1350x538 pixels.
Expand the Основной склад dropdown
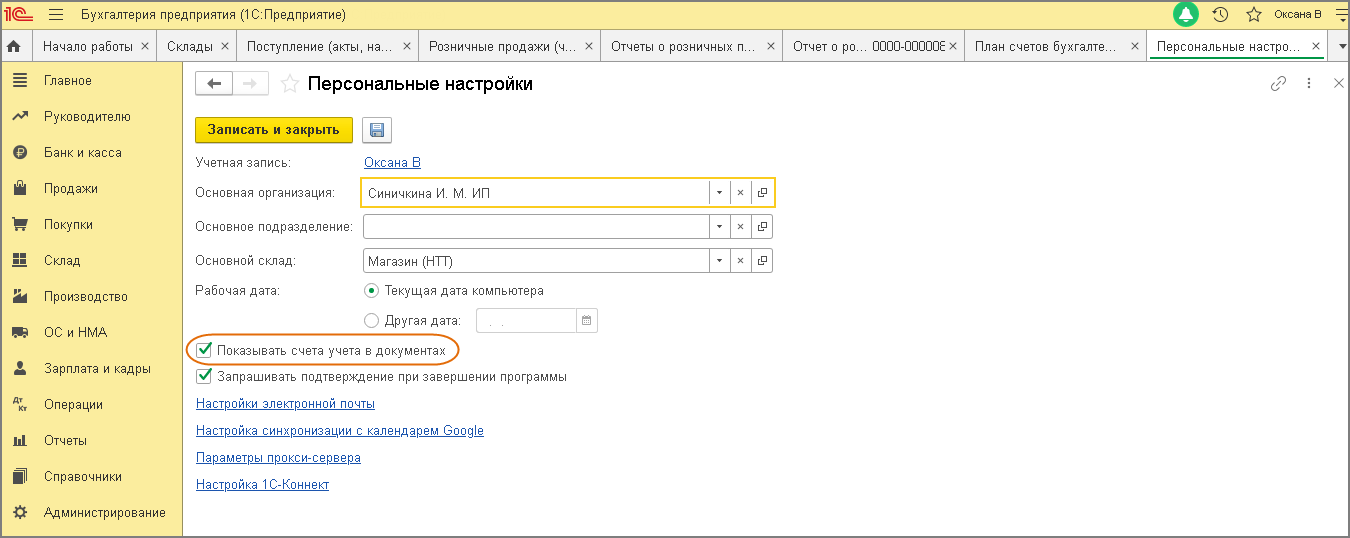pos(719,261)
